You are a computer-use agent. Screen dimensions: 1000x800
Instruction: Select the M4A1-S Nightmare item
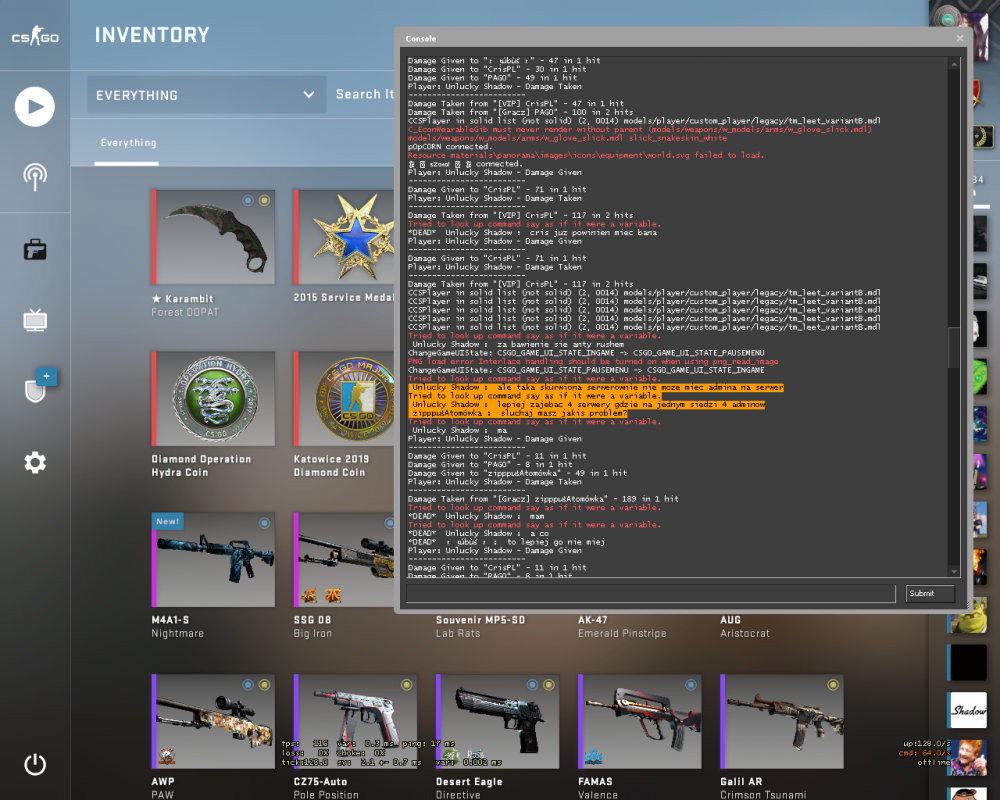[x=213, y=575]
